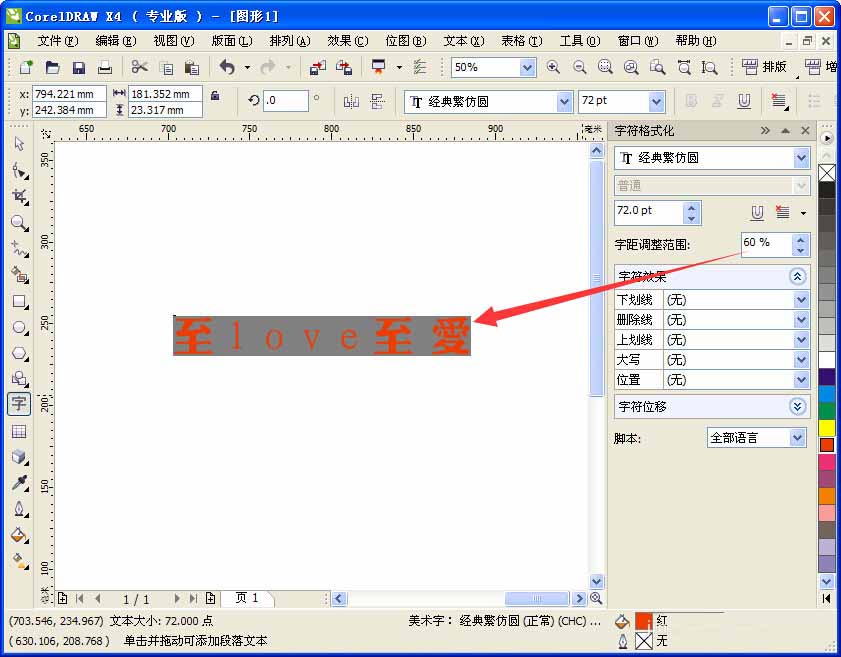The width and height of the screenshot is (841, 657).
Task: Open the zoom level 50% dropdown
Action: pyautogui.click(x=527, y=68)
